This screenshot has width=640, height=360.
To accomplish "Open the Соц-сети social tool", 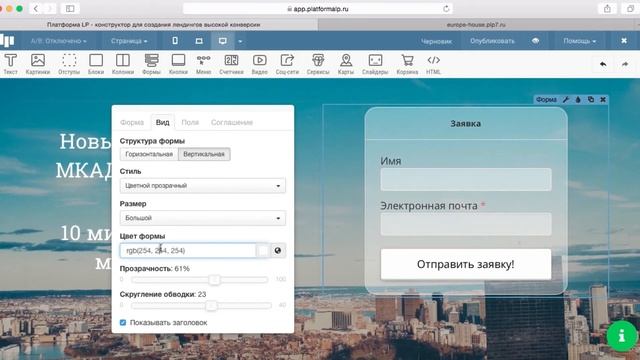I will coord(287,64).
